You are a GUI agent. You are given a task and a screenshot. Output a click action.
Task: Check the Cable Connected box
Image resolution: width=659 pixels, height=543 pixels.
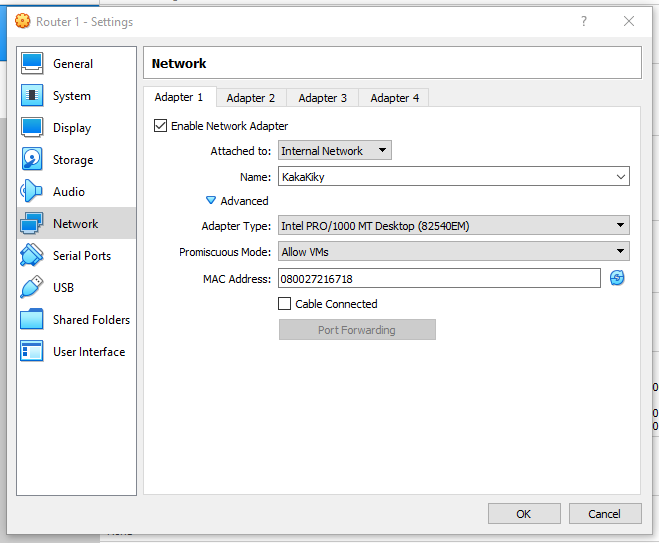(x=285, y=303)
